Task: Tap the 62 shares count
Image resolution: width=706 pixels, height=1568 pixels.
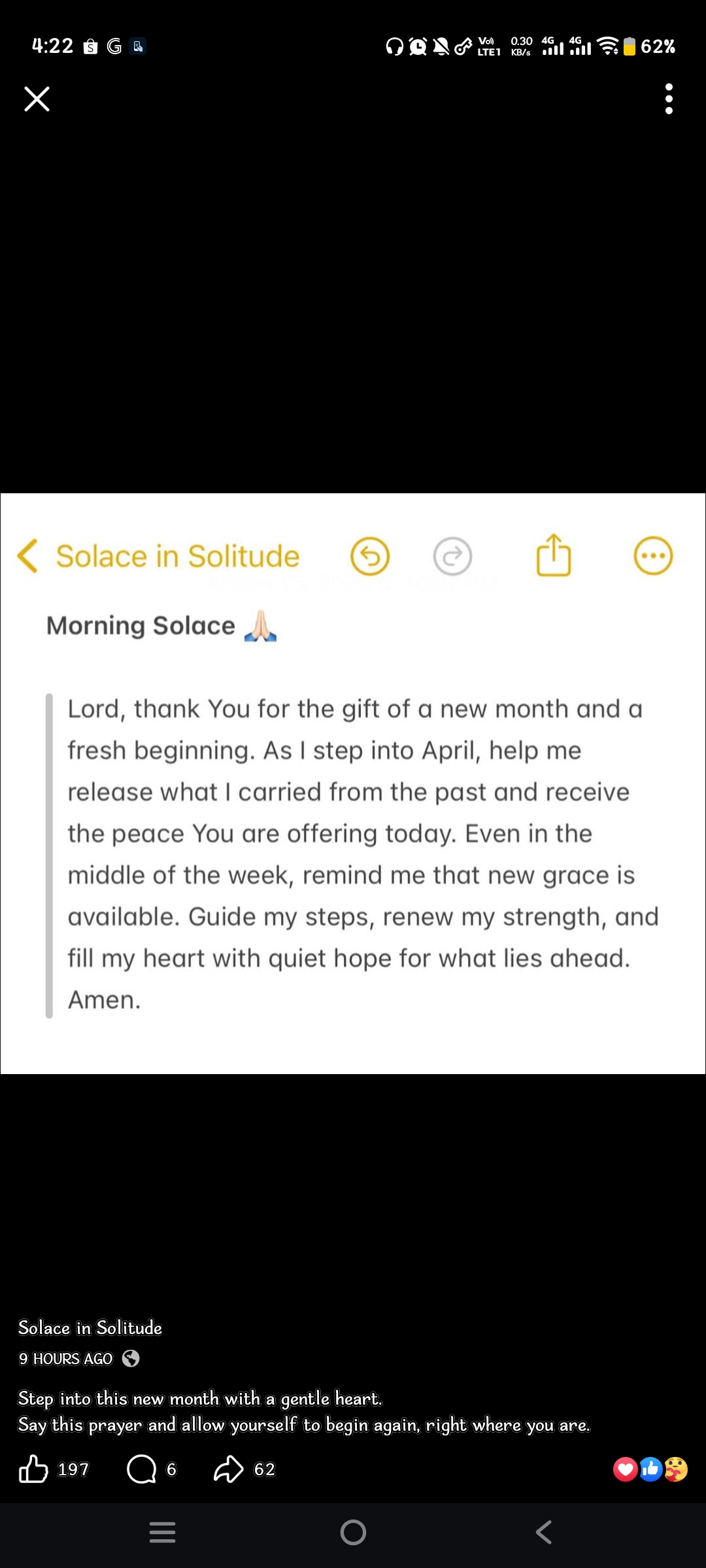Action: pos(265,1469)
